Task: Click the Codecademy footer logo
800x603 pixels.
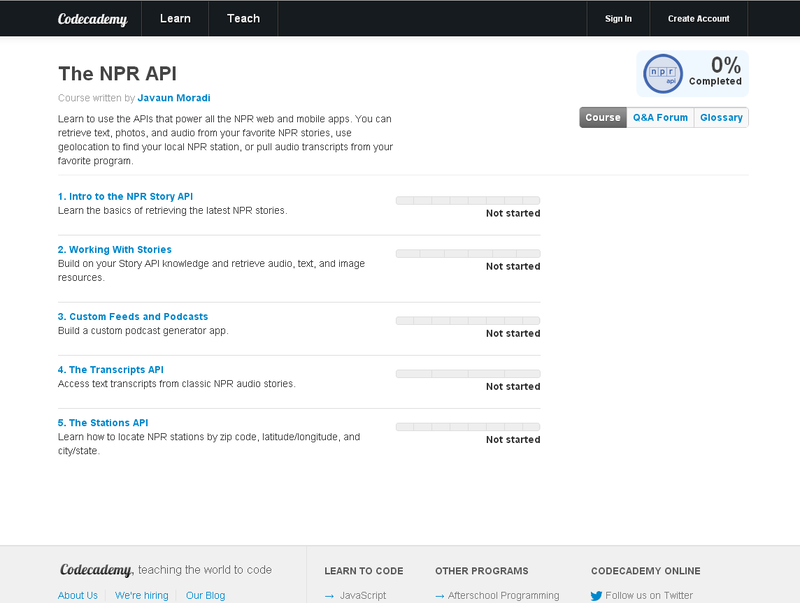Action: tap(95, 570)
